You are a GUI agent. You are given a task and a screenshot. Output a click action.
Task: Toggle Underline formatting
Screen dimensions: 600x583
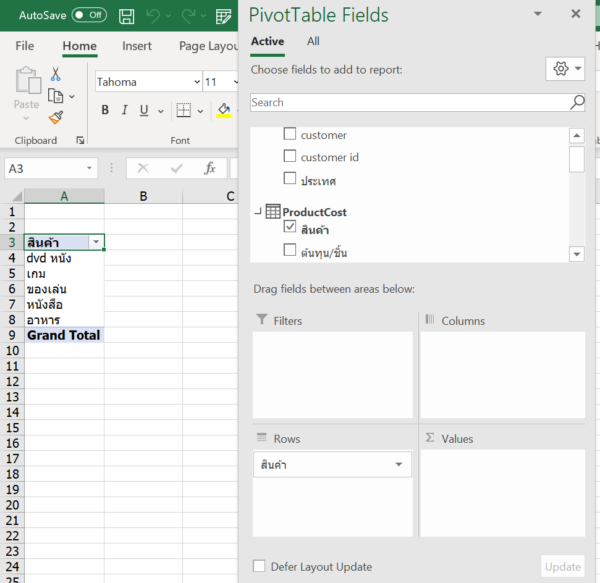click(x=144, y=110)
